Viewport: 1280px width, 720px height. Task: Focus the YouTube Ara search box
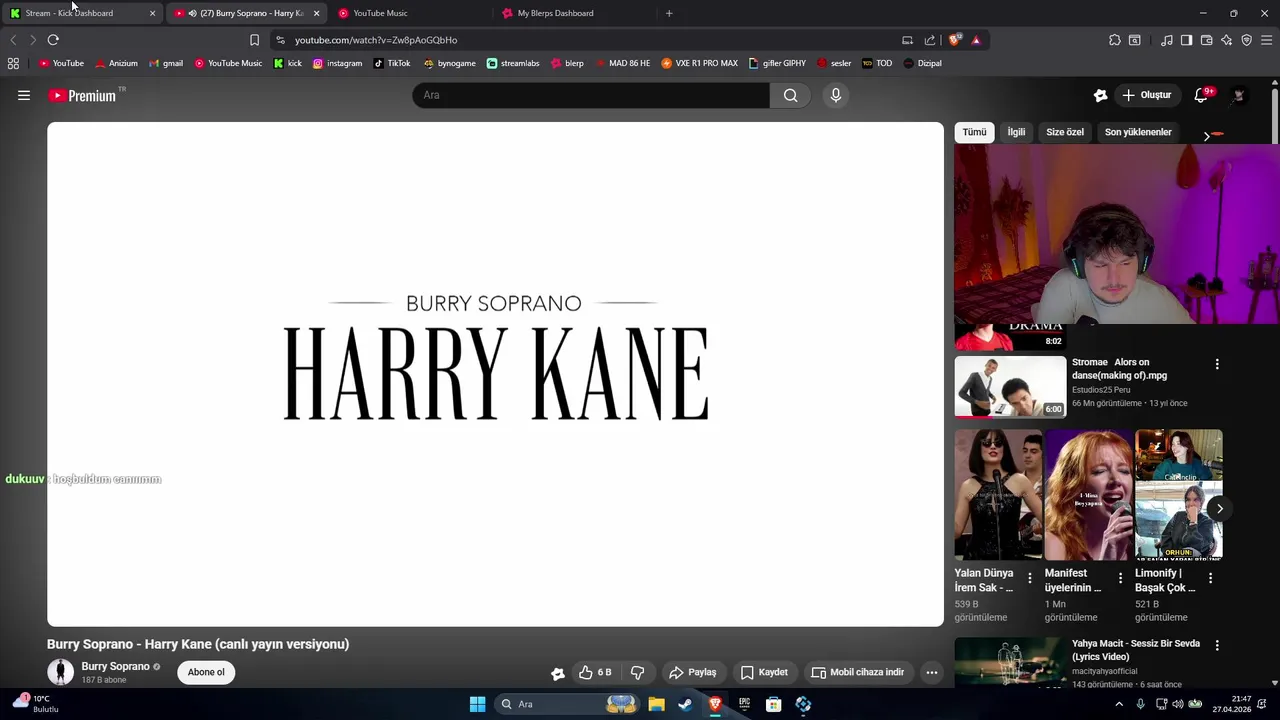coord(591,95)
